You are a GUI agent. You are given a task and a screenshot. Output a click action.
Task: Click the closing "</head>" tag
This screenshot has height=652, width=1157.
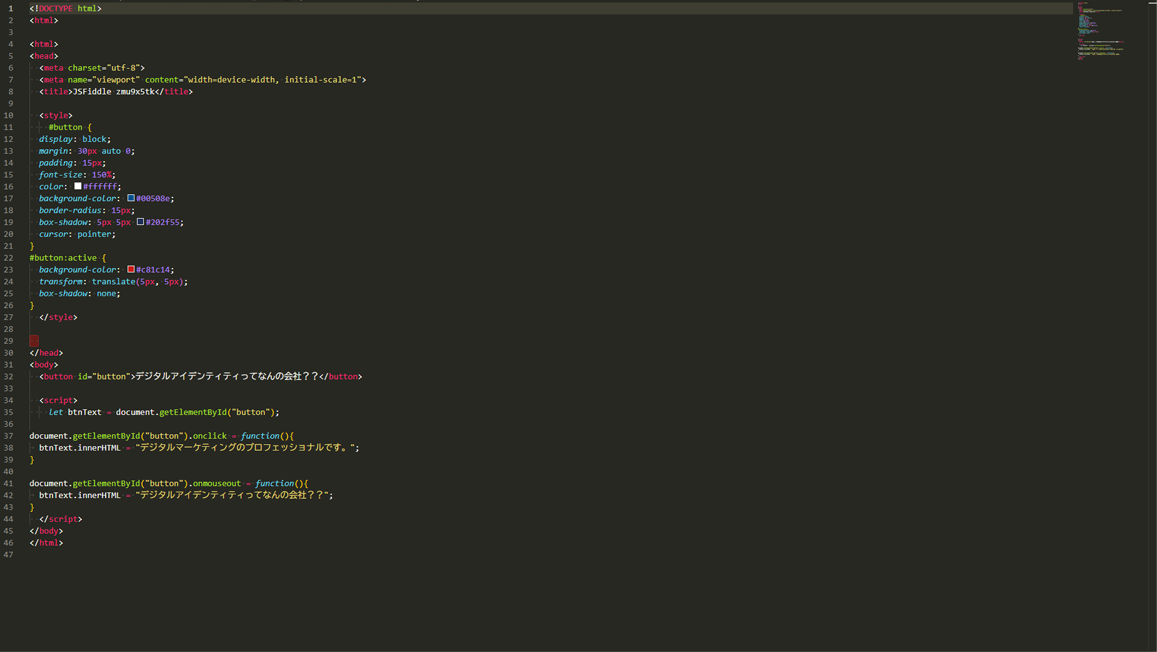pos(46,353)
